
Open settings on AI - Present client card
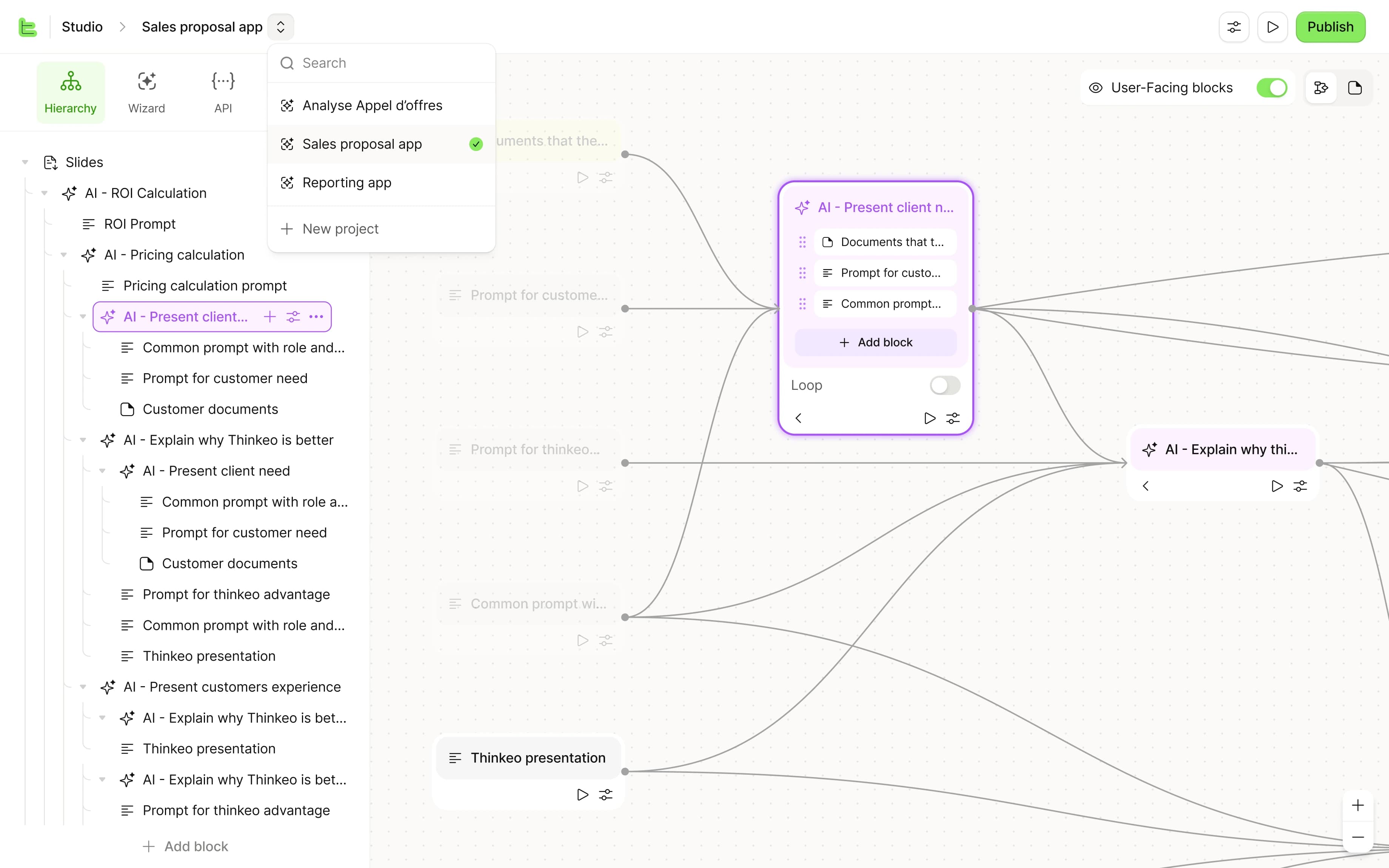tap(953, 419)
